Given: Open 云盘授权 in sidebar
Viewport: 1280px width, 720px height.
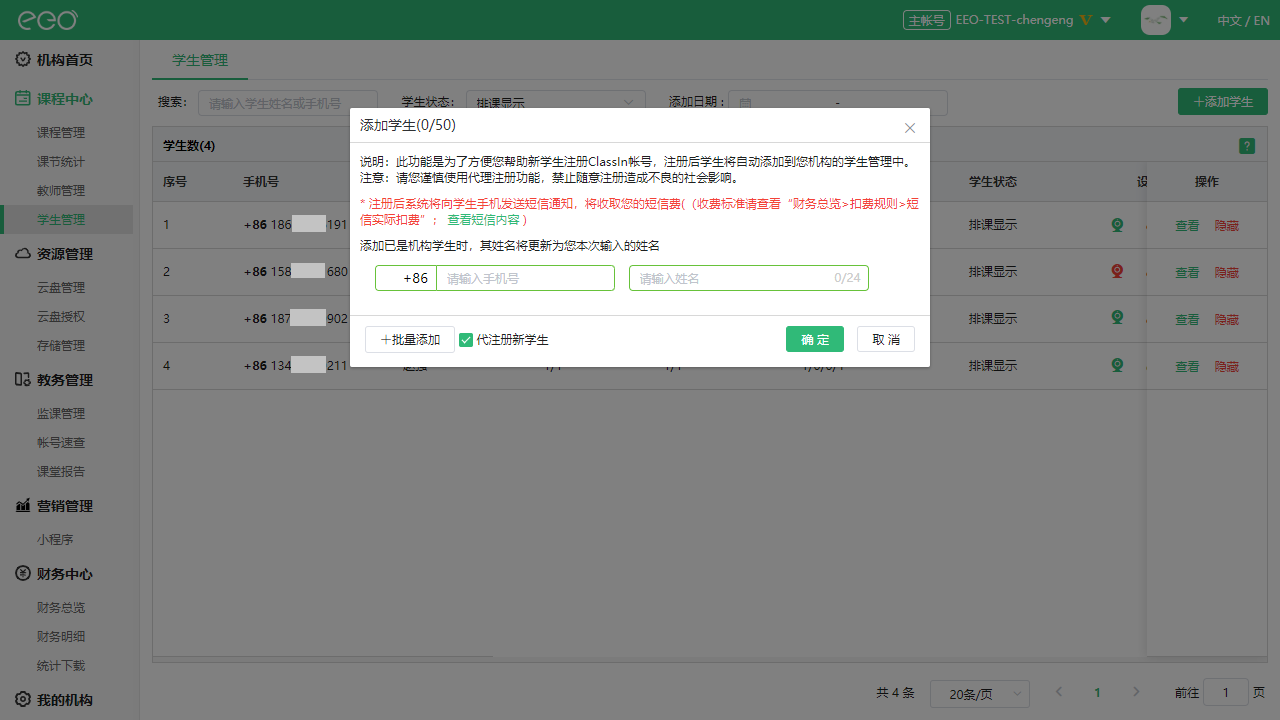Looking at the screenshot, I should (61, 316).
